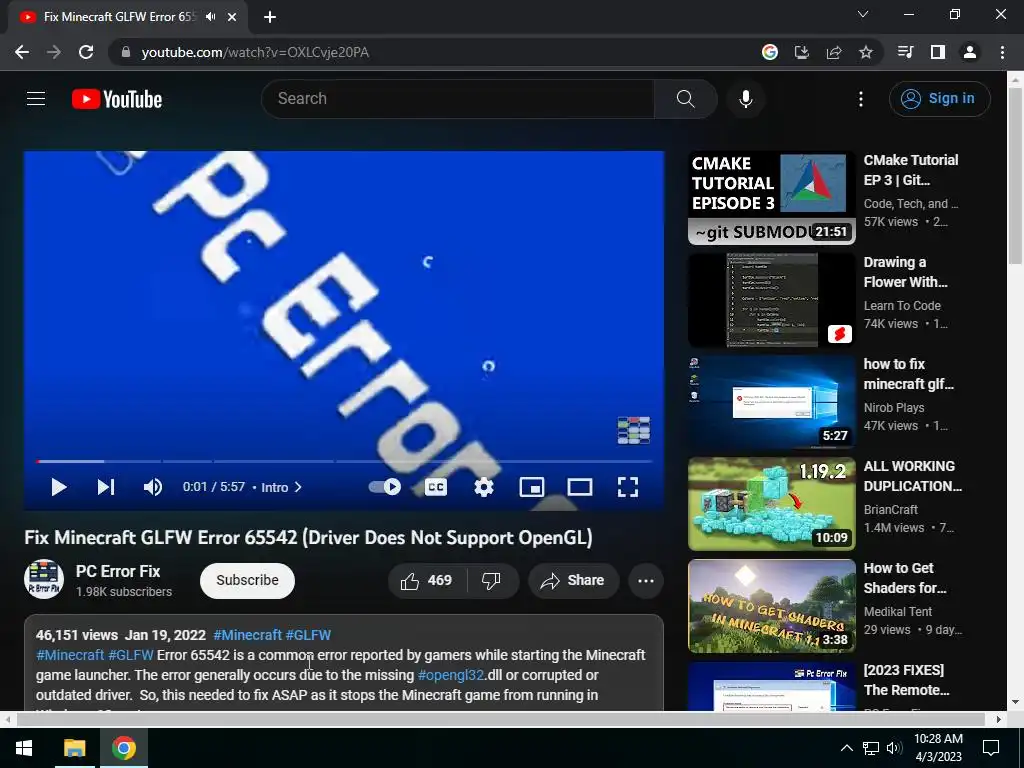Open a new browser tab
The height and width of the screenshot is (768, 1024).
point(270,17)
